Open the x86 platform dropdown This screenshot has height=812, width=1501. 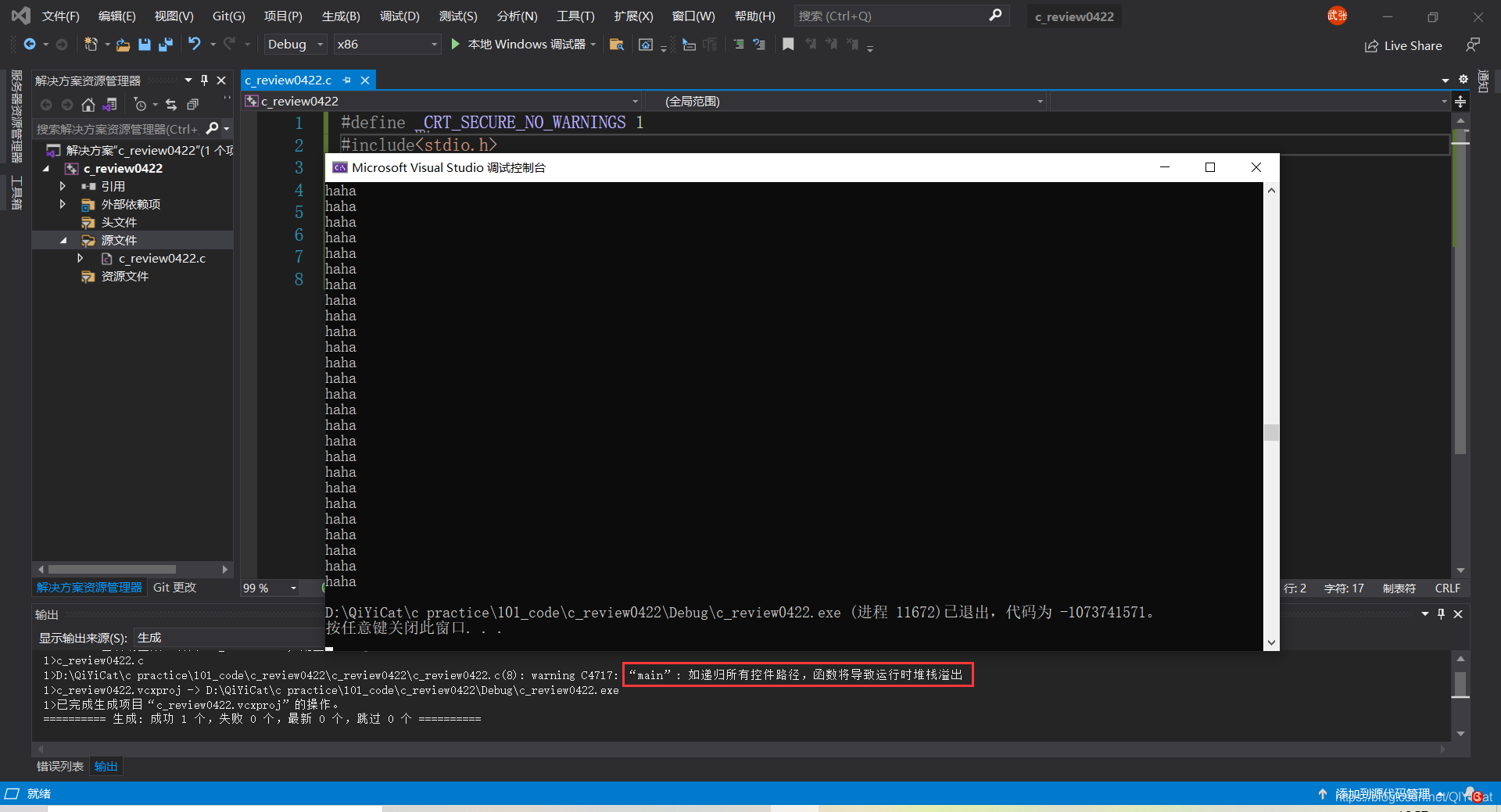tap(387, 45)
